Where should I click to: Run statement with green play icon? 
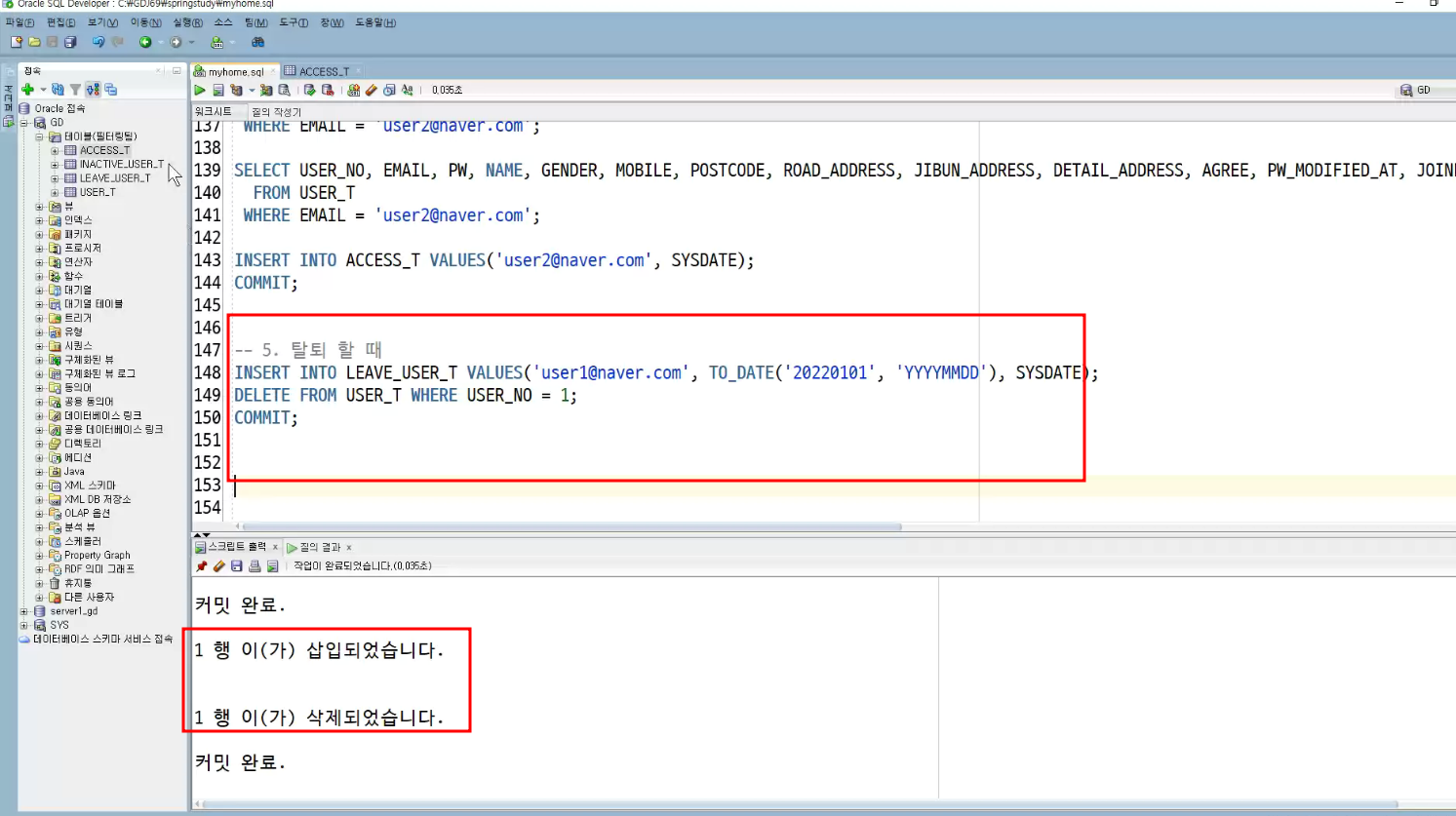point(200,90)
